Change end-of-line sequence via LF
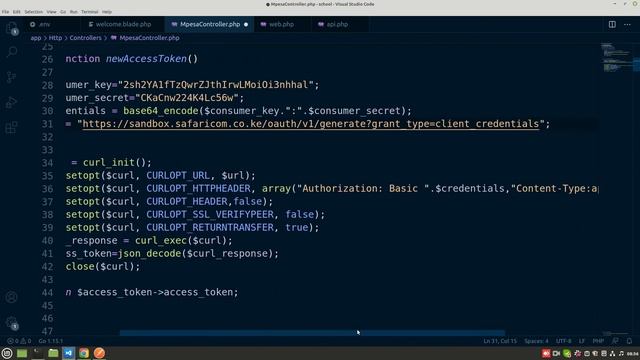 tap(582, 341)
